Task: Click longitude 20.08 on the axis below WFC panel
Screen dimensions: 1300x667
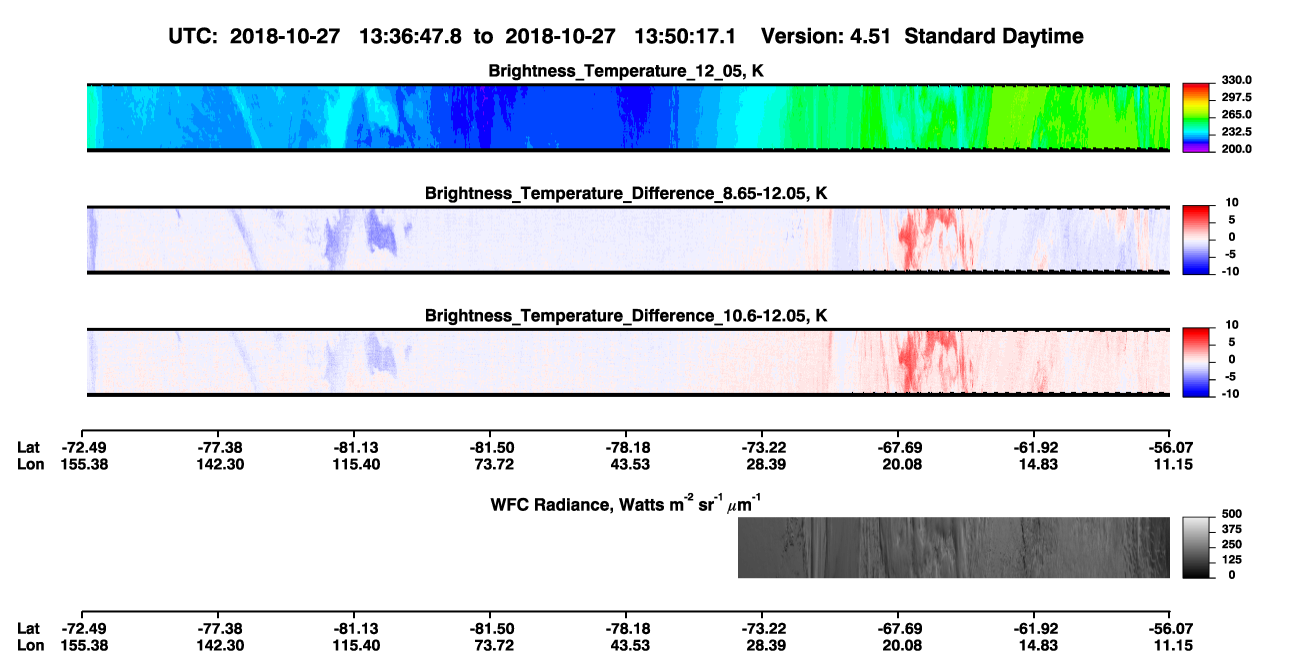Action: coord(898,645)
